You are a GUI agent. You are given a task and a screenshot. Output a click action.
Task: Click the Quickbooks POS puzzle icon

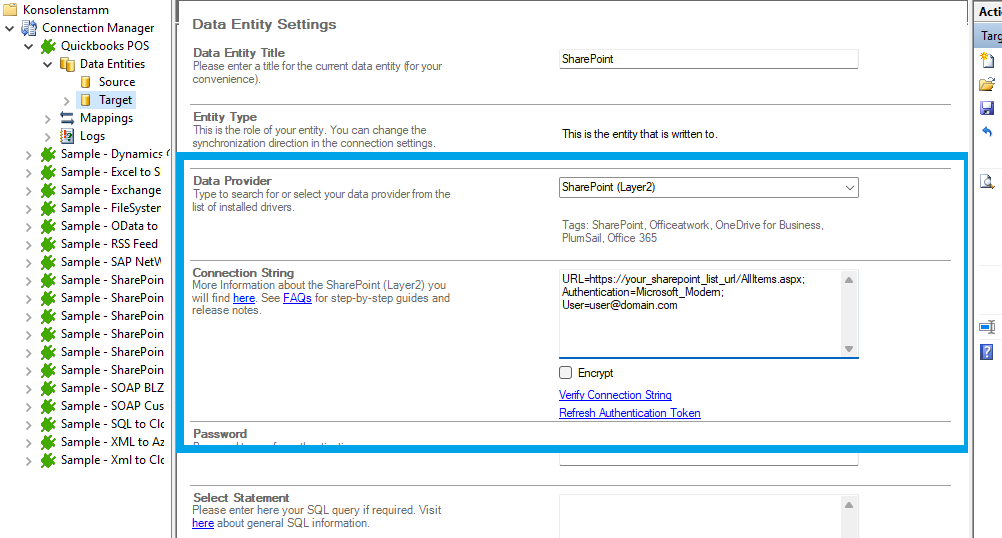click(48, 46)
